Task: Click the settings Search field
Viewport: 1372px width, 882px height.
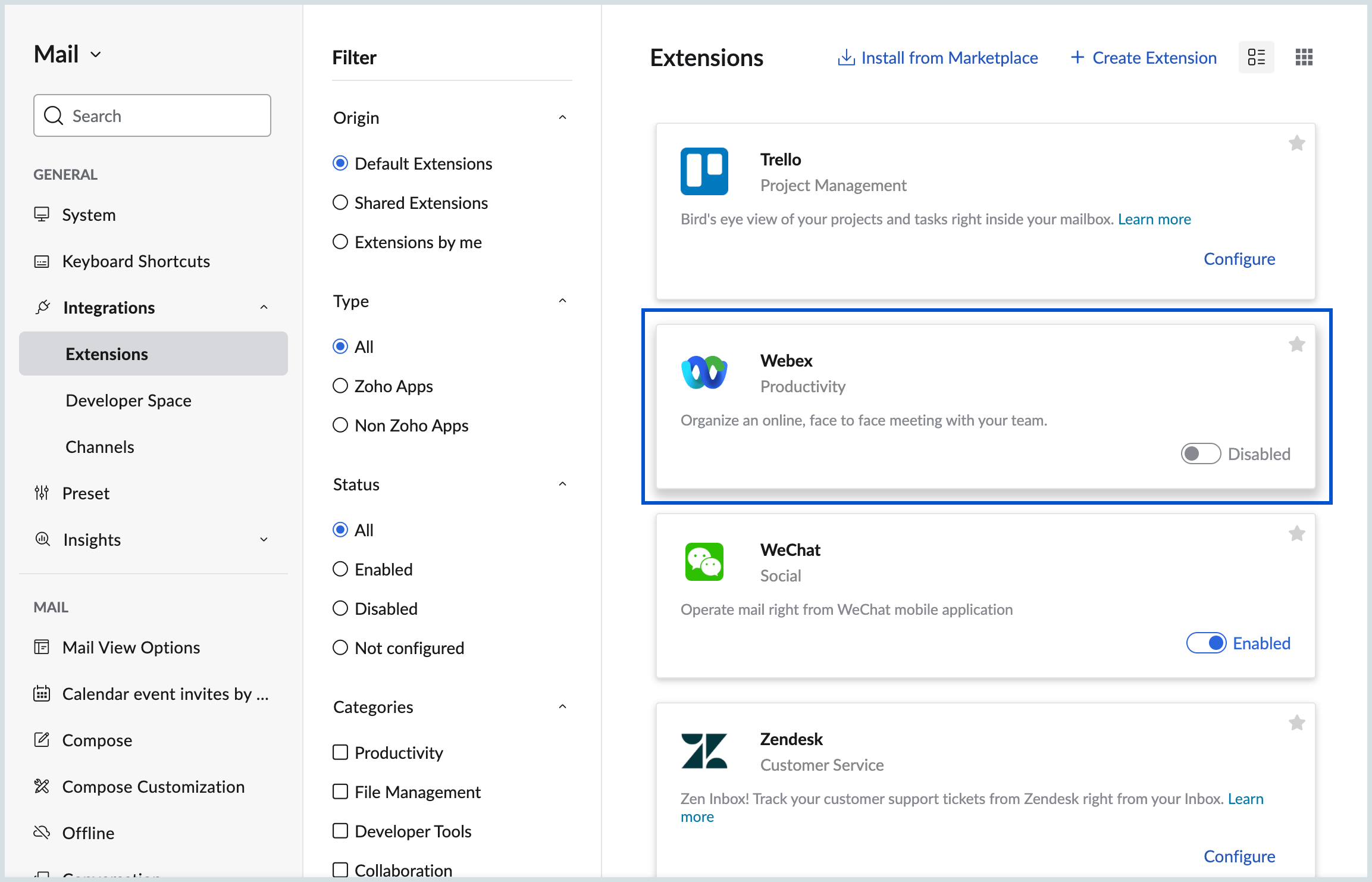Action: click(152, 115)
